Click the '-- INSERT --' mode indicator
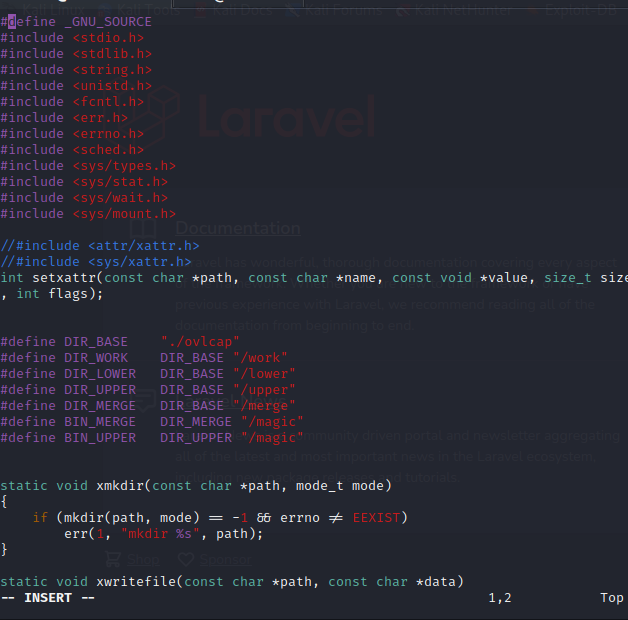The width and height of the screenshot is (628, 620). (x=48, y=598)
